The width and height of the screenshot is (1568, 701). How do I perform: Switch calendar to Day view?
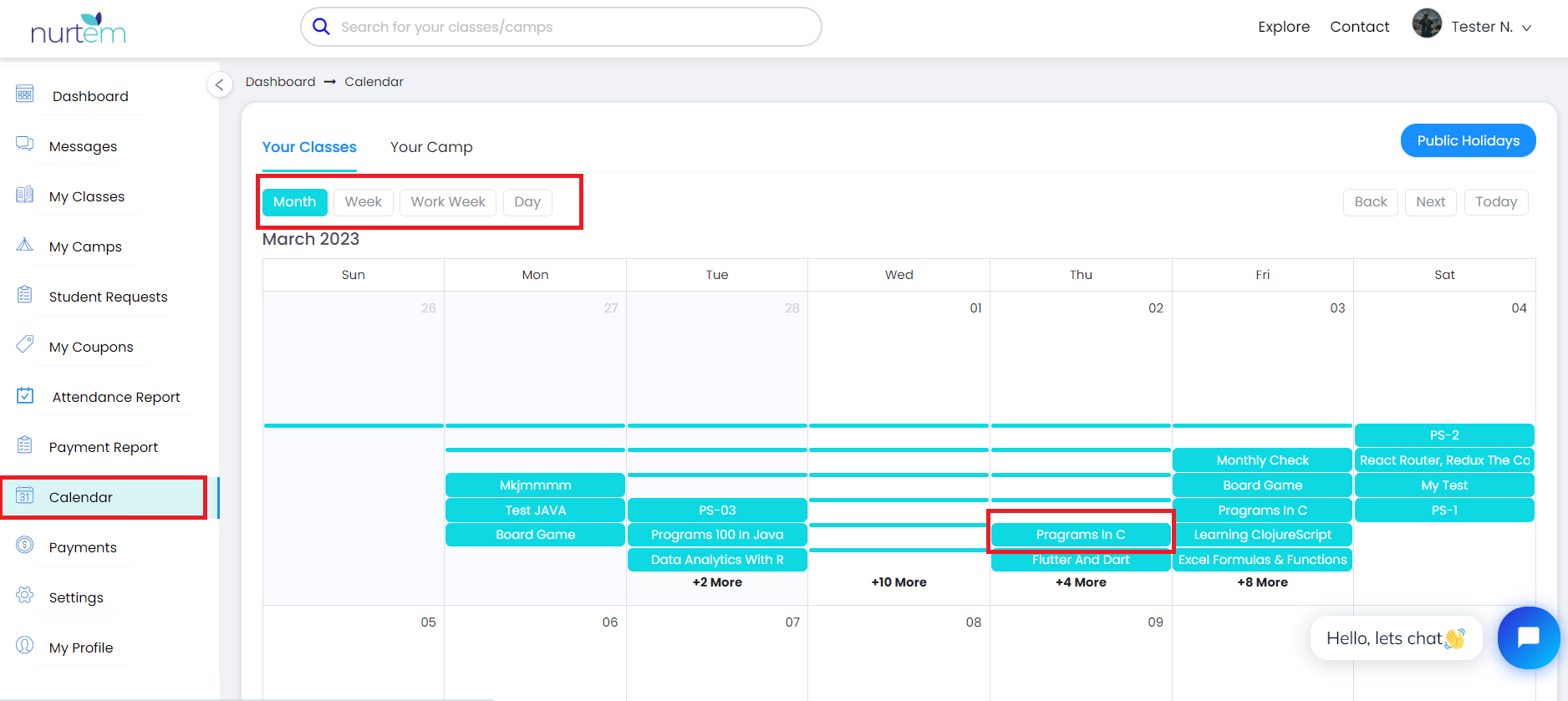(527, 202)
